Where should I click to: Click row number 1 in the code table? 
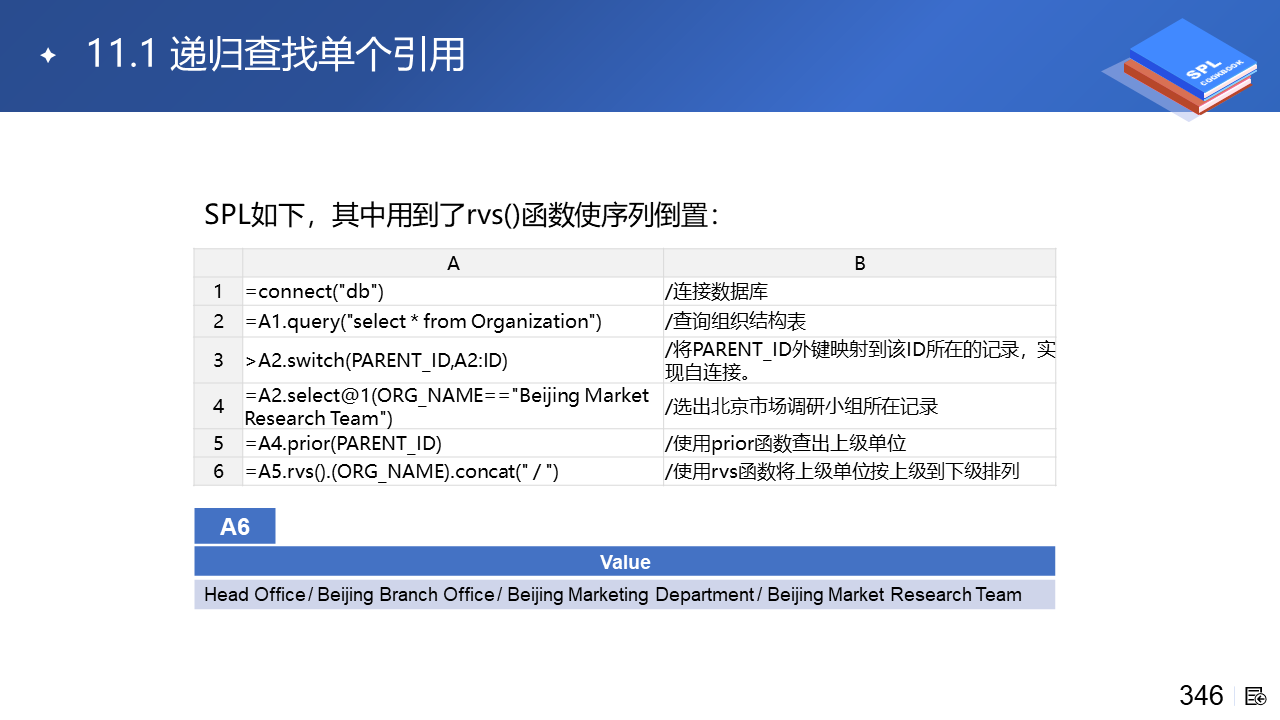coord(218,292)
